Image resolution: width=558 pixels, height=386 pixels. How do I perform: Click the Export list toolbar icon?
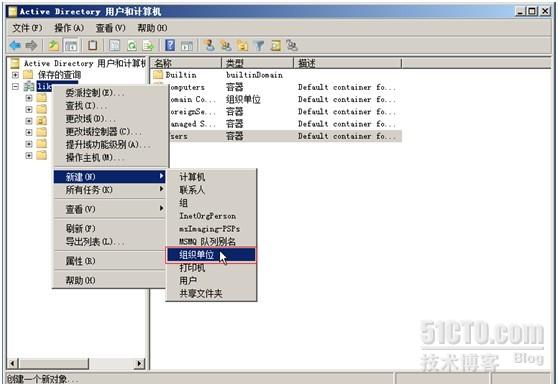coord(148,45)
